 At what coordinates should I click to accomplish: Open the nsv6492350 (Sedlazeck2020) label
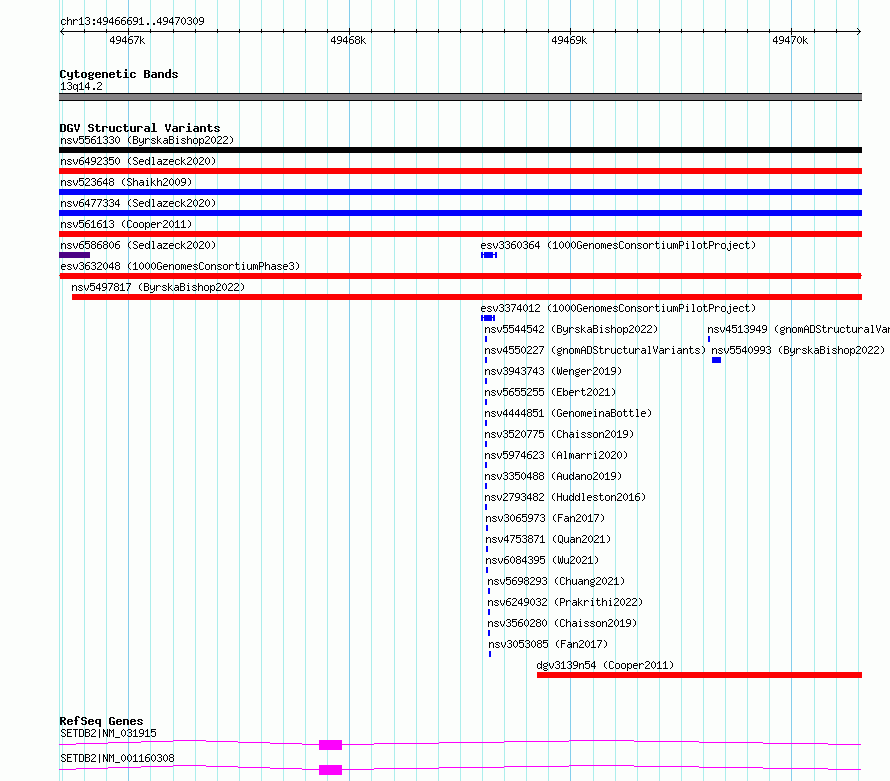pyautogui.click(x=138, y=161)
